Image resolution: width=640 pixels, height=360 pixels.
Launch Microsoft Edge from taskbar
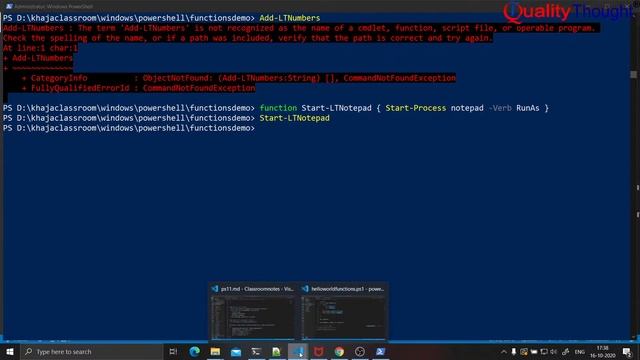(x=195, y=351)
